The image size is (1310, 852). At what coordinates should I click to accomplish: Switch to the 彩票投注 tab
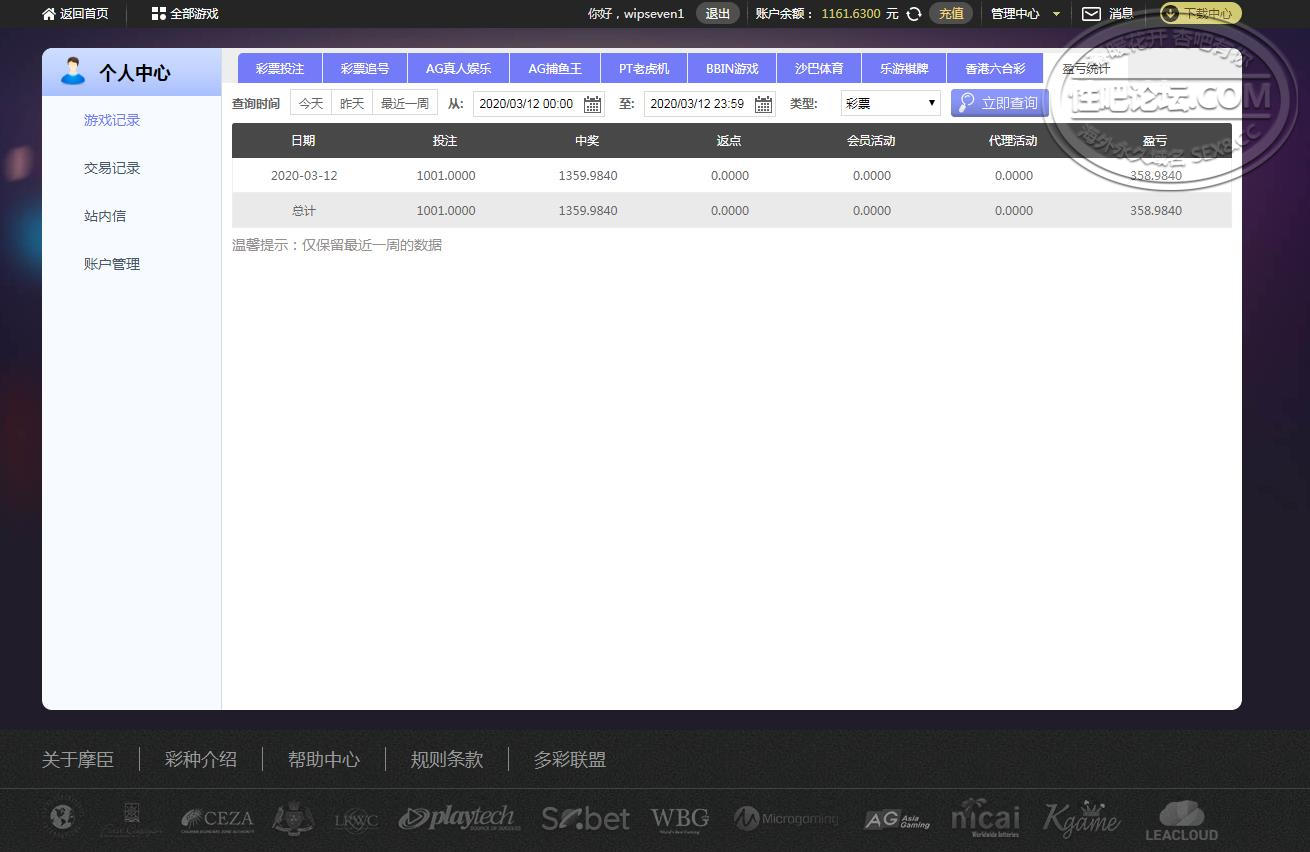click(280, 69)
